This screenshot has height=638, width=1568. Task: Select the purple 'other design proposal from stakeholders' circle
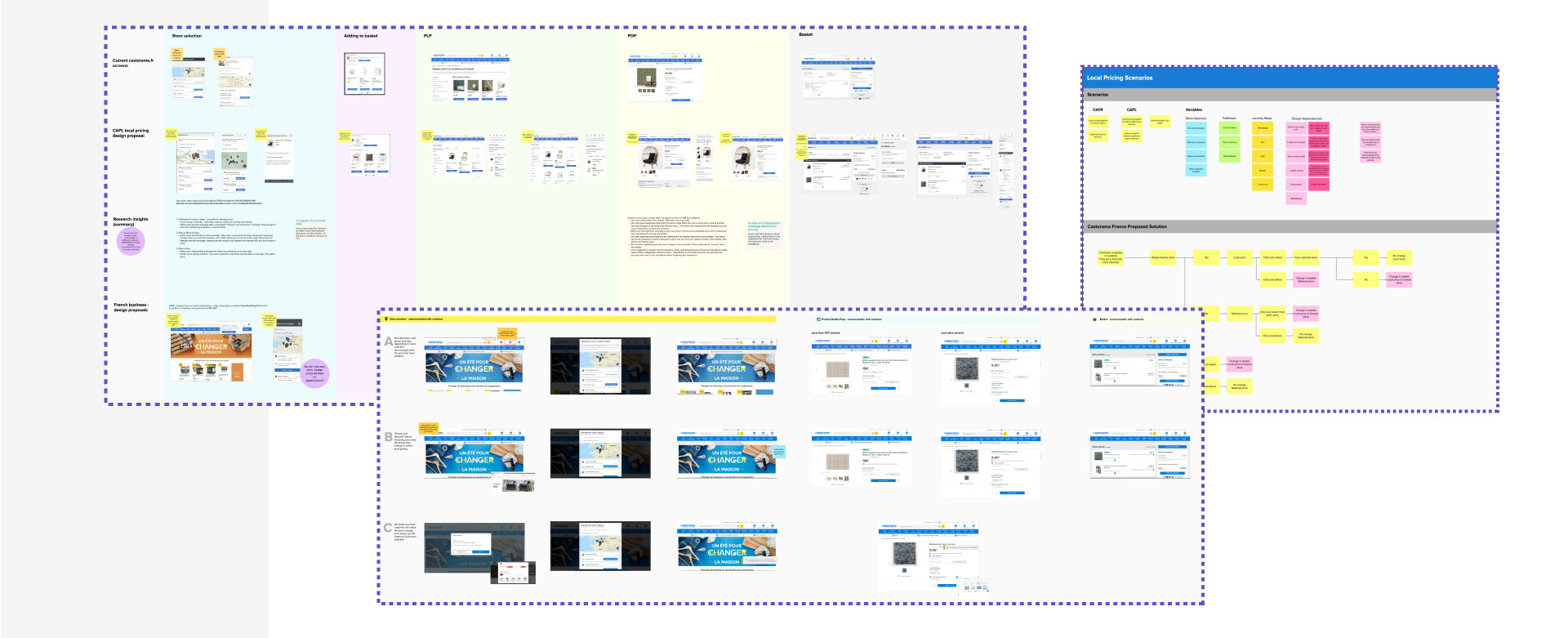pyautogui.click(x=314, y=372)
